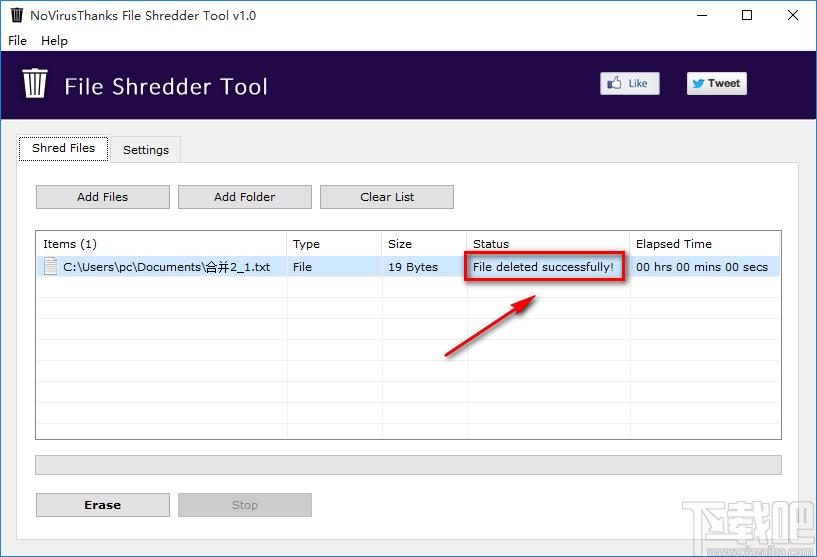Click the Items (1) column header
Viewport: 817px width, 557px height.
[x=162, y=244]
